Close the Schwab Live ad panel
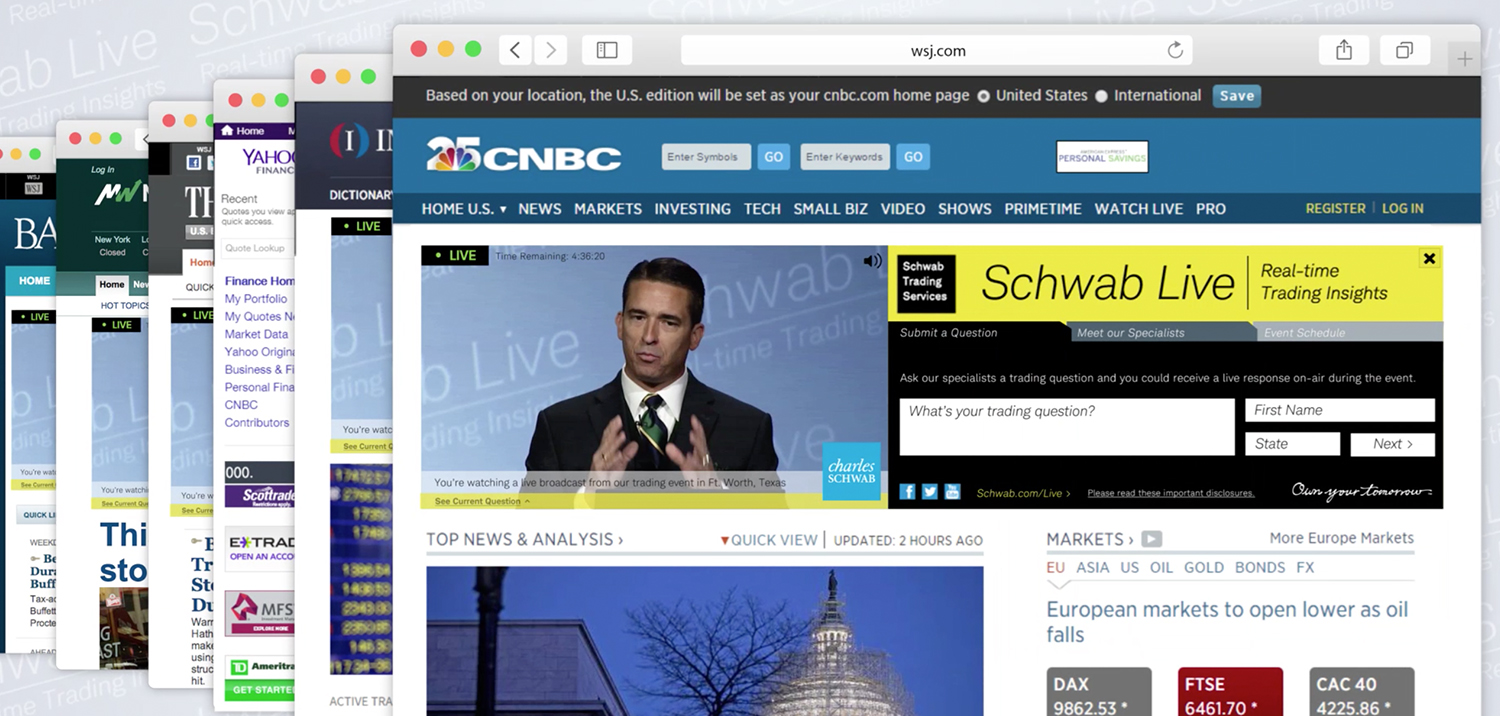1500x716 pixels. coord(1429,258)
